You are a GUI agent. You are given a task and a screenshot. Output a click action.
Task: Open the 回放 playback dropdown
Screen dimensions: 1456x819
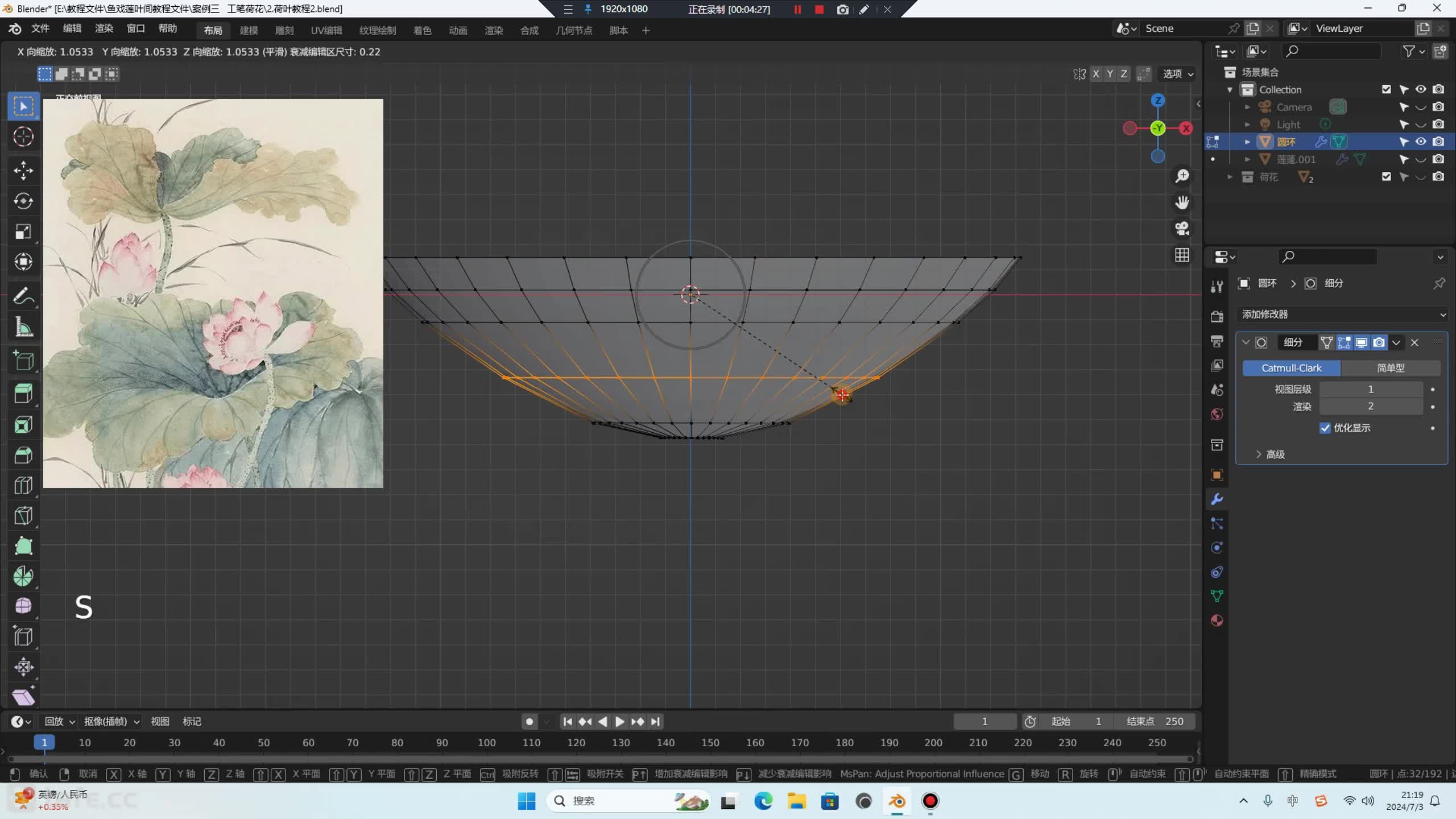pos(59,721)
